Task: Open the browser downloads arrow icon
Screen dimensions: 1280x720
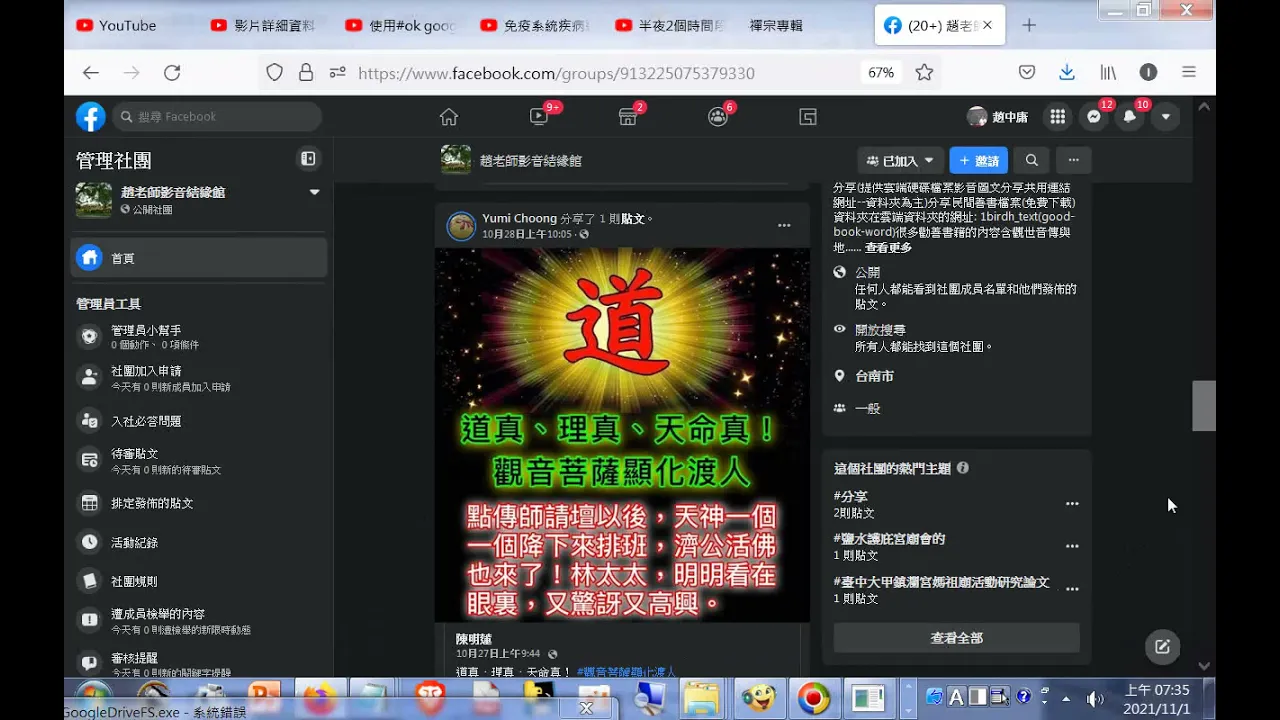Action: 1067,73
